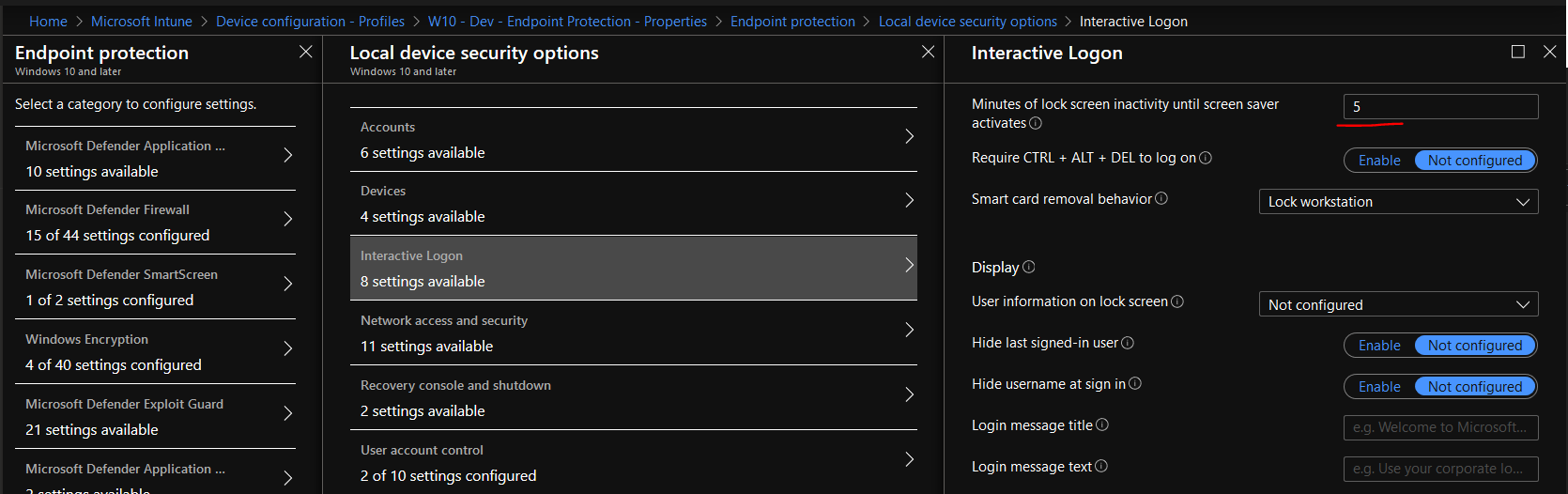Go to Microsoft Intune breadcrumb link
This screenshot has width=1568, height=494.
142,22
